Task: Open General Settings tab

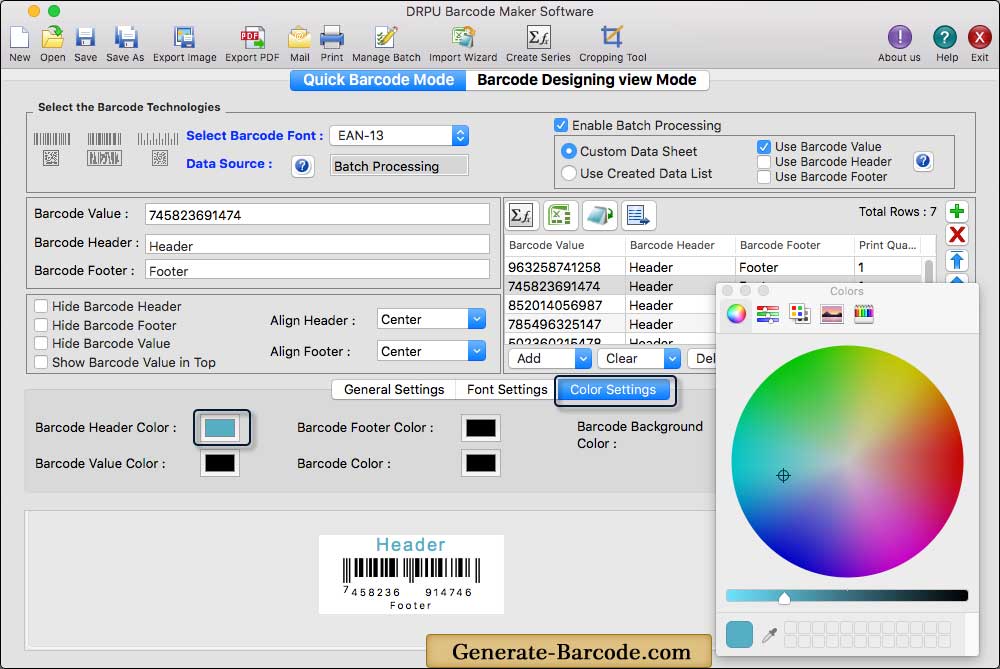Action: (x=394, y=390)
